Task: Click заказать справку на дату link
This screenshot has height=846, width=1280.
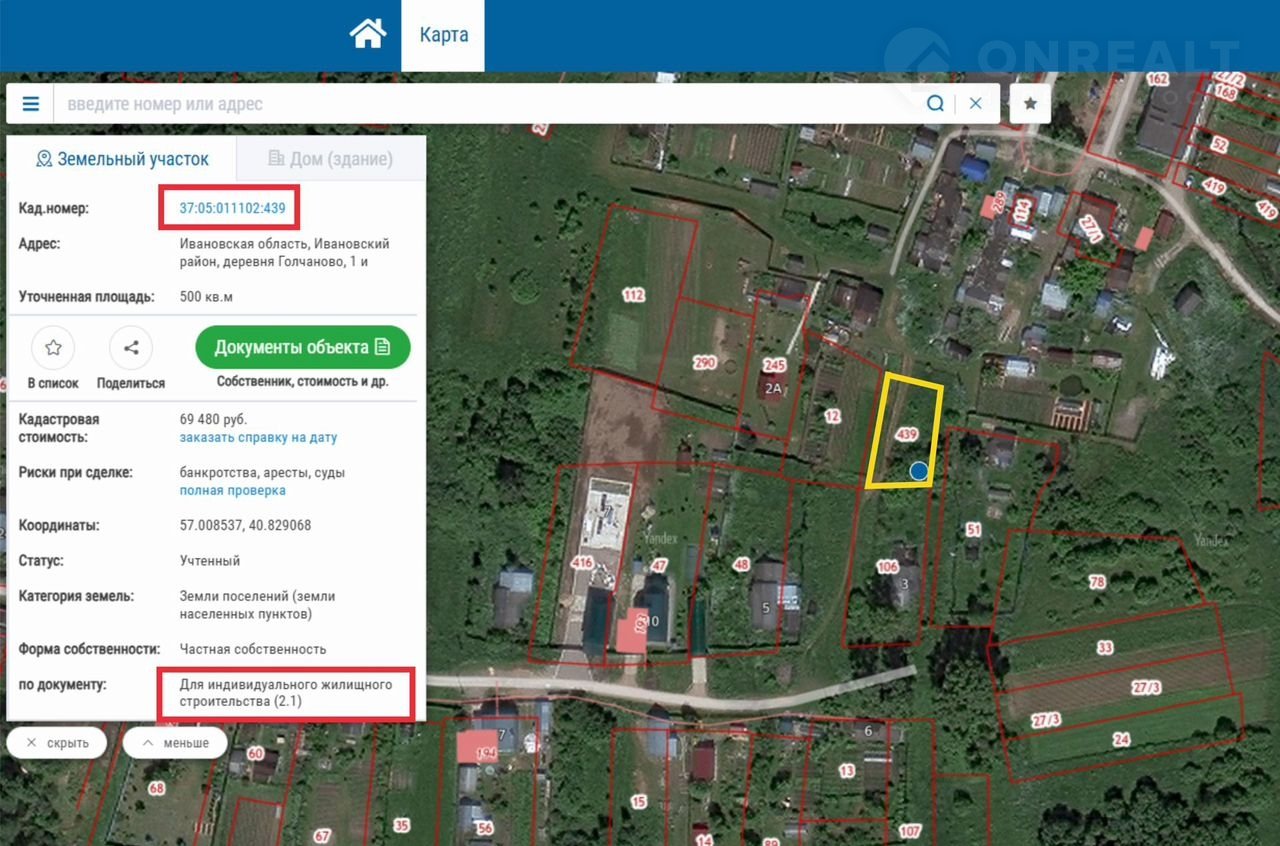Action: (x=258, y=438)
